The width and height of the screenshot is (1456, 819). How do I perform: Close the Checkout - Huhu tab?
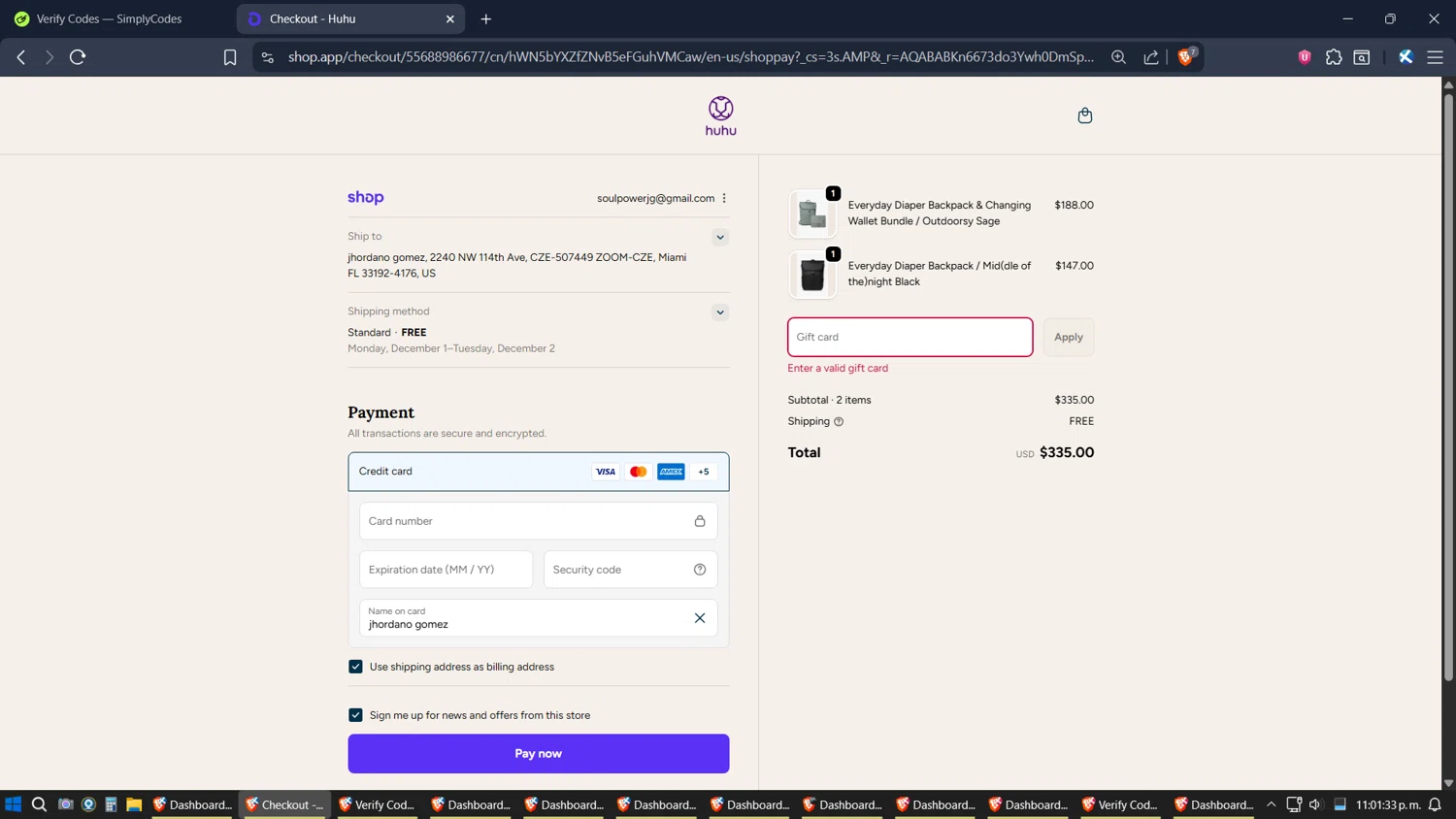pyautogui.click(x=450, y=18)
